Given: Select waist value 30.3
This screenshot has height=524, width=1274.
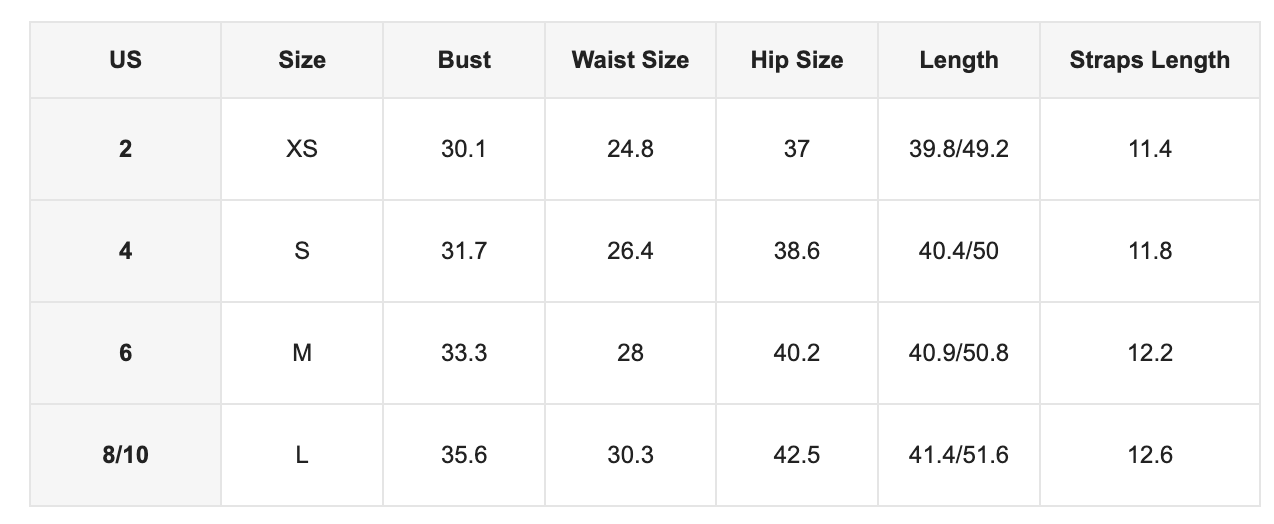Looking at the screenshot, I should (630, 455).
